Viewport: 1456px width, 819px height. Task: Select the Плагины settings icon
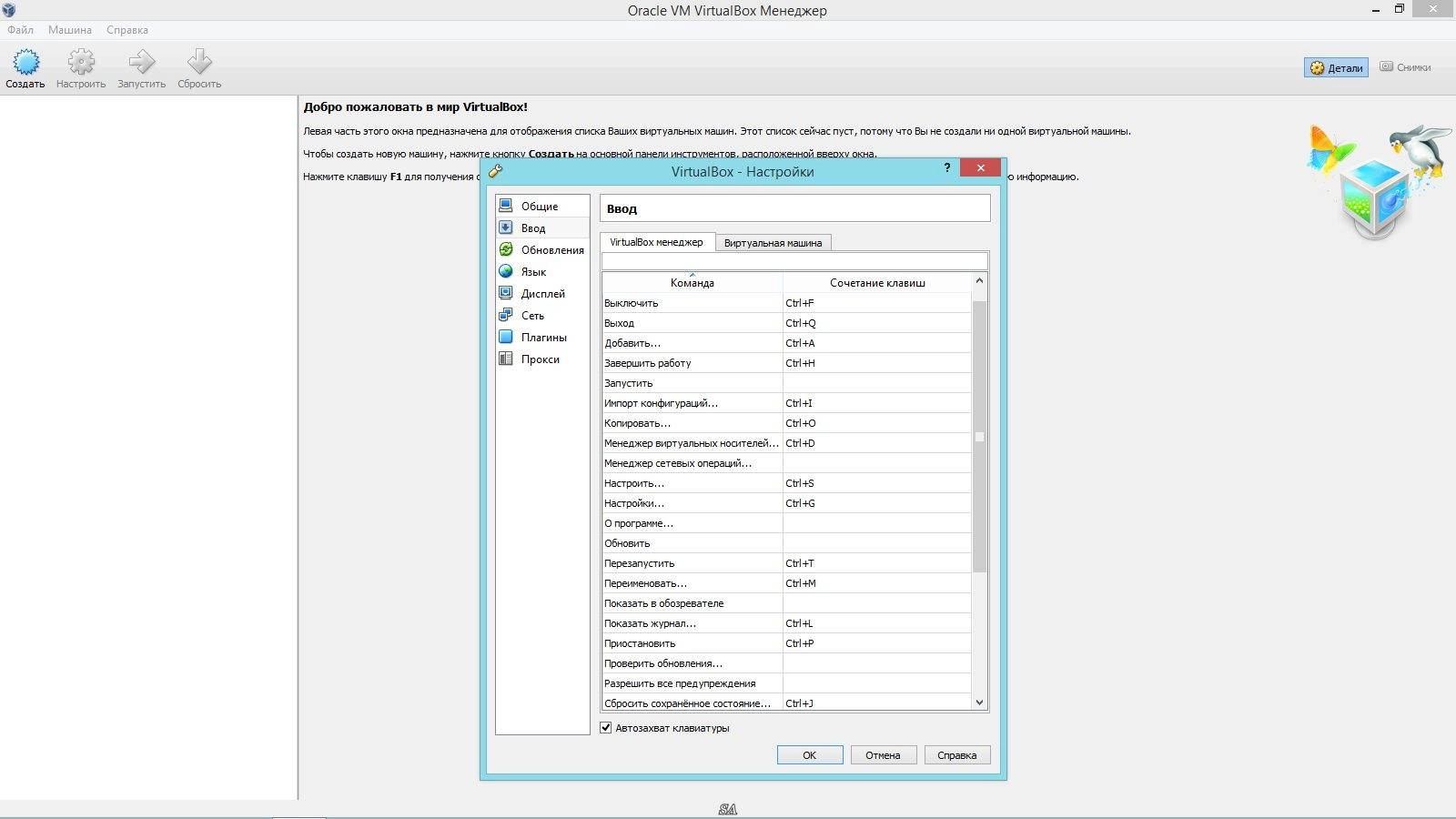pos(506,337)
